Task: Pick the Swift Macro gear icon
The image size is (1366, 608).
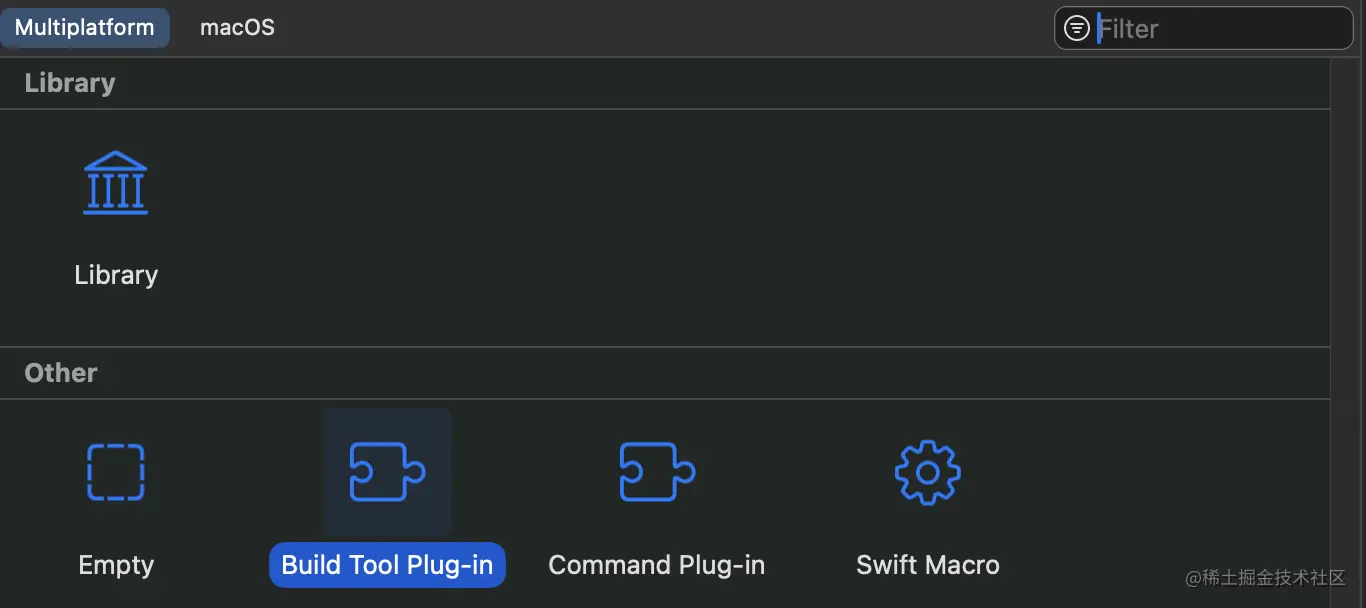Action: tap(927, 472)
